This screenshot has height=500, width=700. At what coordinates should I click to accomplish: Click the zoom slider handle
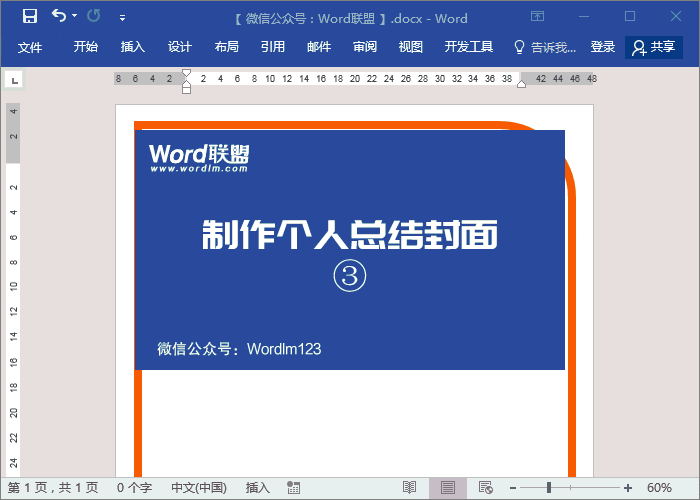(x=549, y=488)
